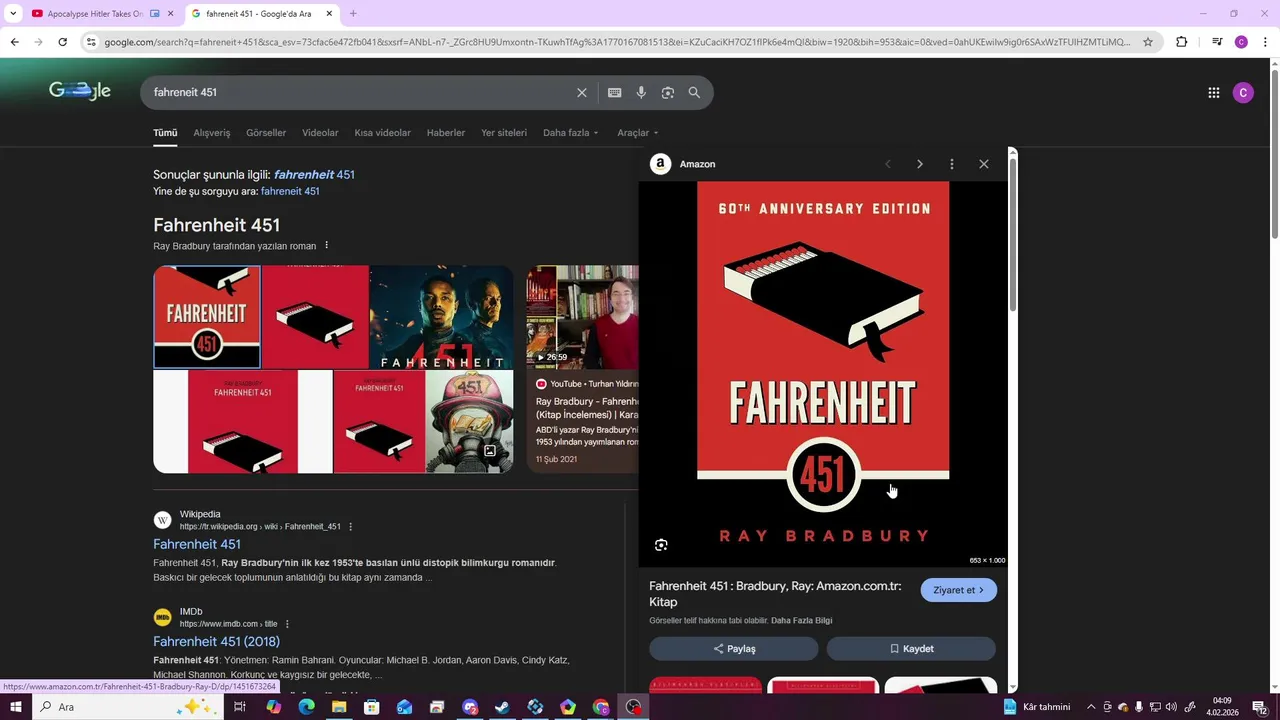Click the Kaydet save button
Image resolution: width=1280 pixels, height=720 pixels.
click(911, 649)
